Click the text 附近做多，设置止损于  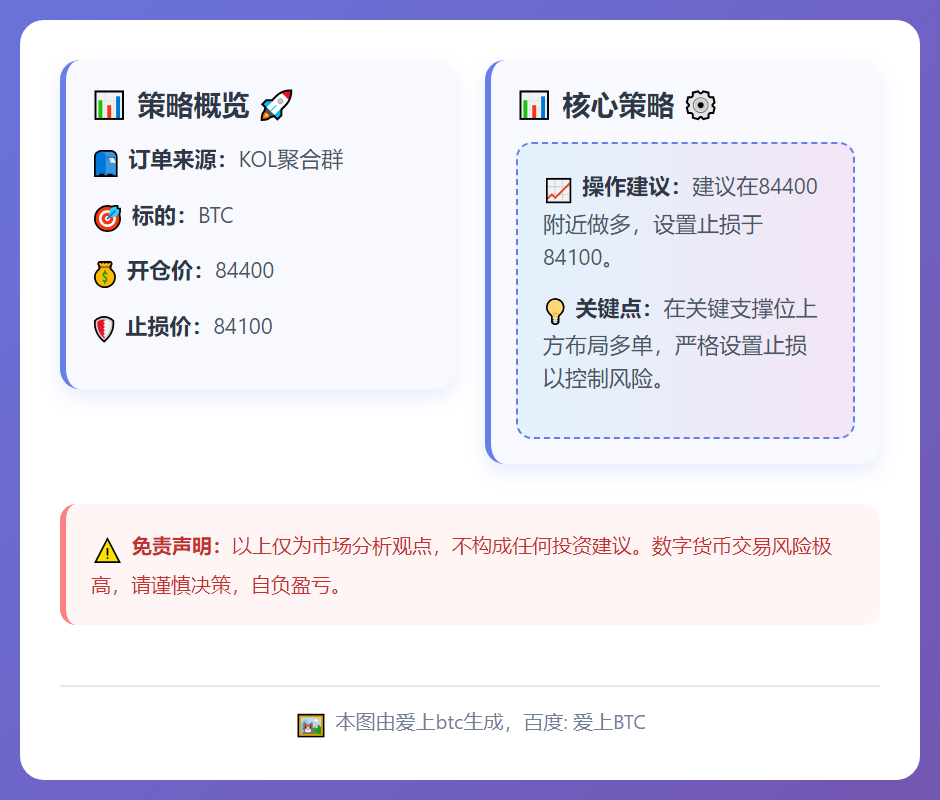point(653,225)
